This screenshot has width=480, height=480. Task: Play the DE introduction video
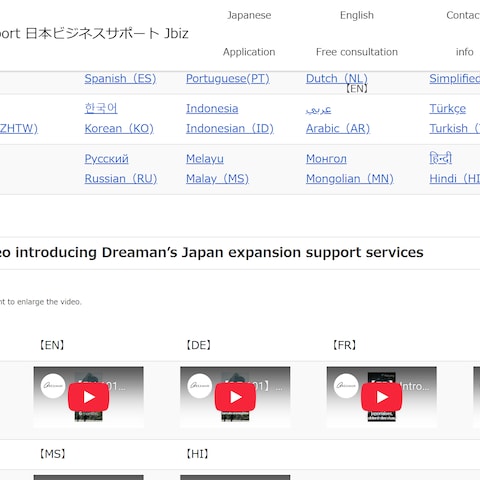[235, 397]
